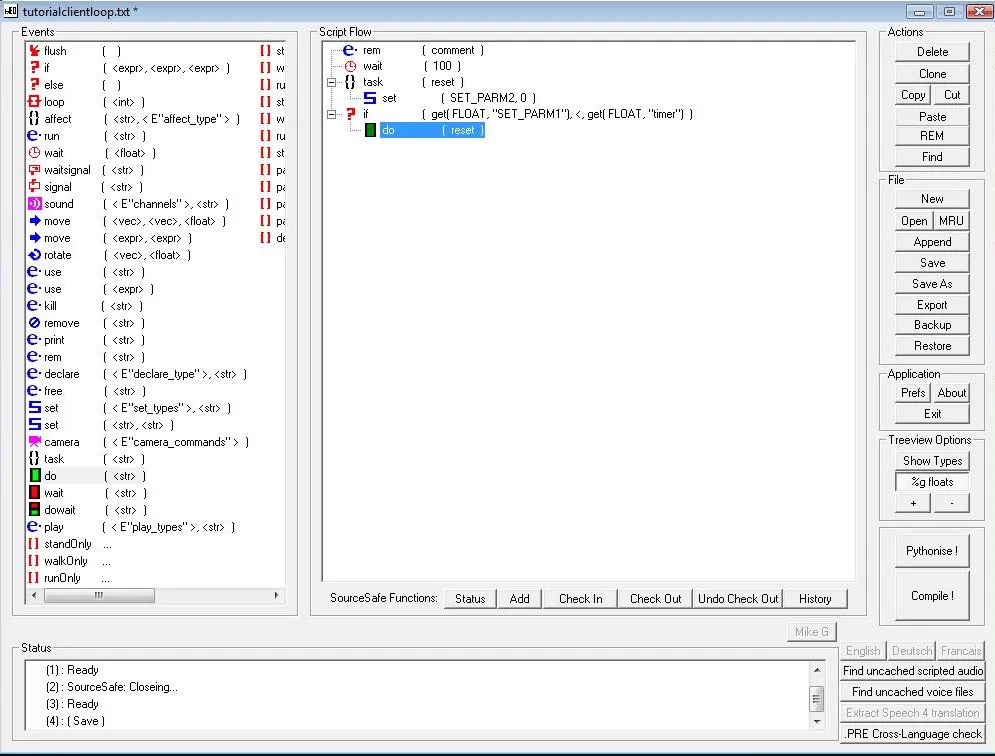This screenshot has width=995, height=756.
Task: Click the rem icon in Script Flow
Action: coord(350,50)
